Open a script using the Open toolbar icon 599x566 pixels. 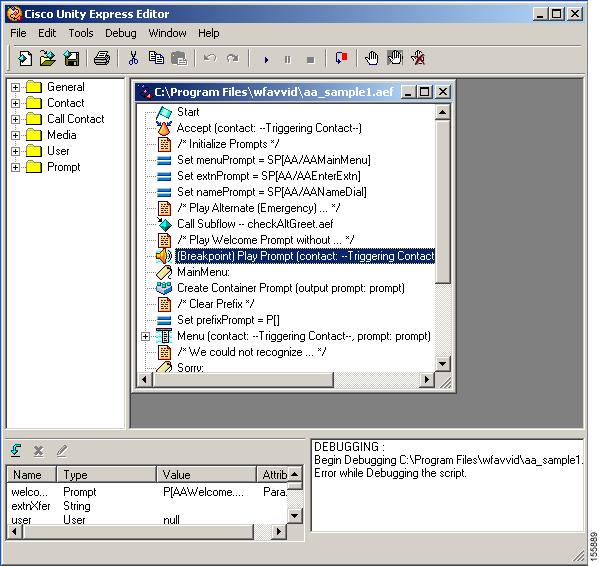click(48, 59)
